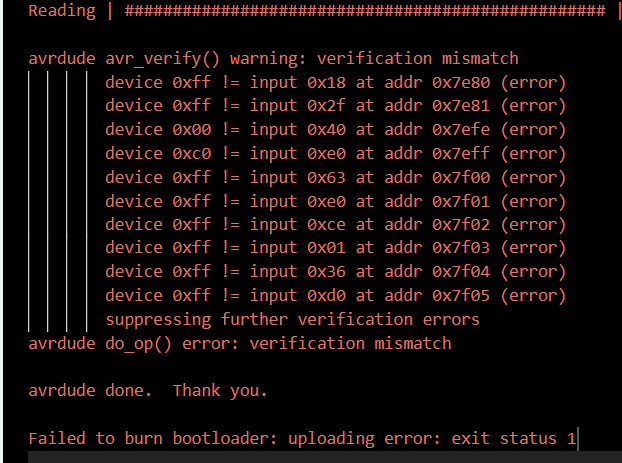Click the avr_verify() verification mismatch warning line
This screenshot has width=622, height=463.
(x=273, y=59)
